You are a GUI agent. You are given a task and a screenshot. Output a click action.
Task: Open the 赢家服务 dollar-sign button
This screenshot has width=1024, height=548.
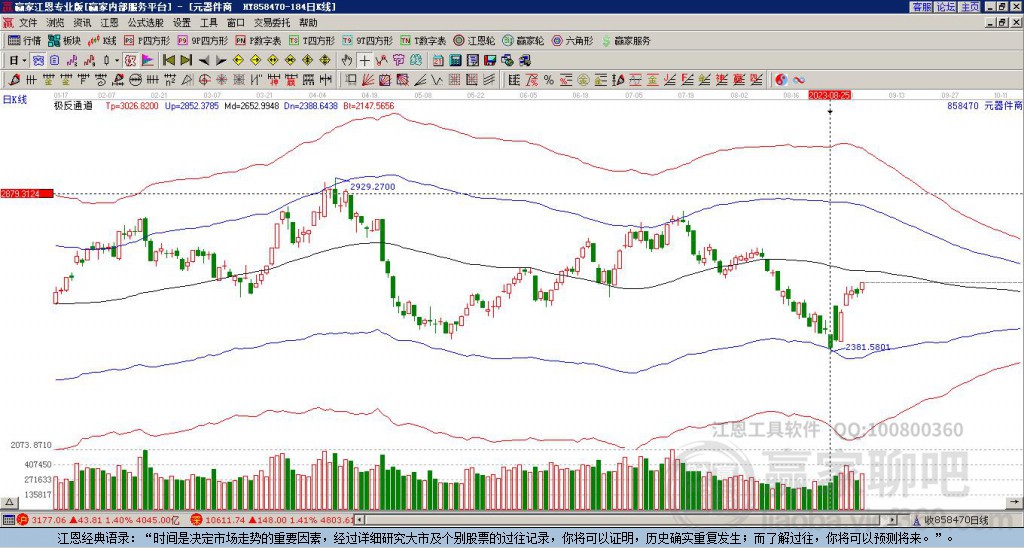[626, 40]
